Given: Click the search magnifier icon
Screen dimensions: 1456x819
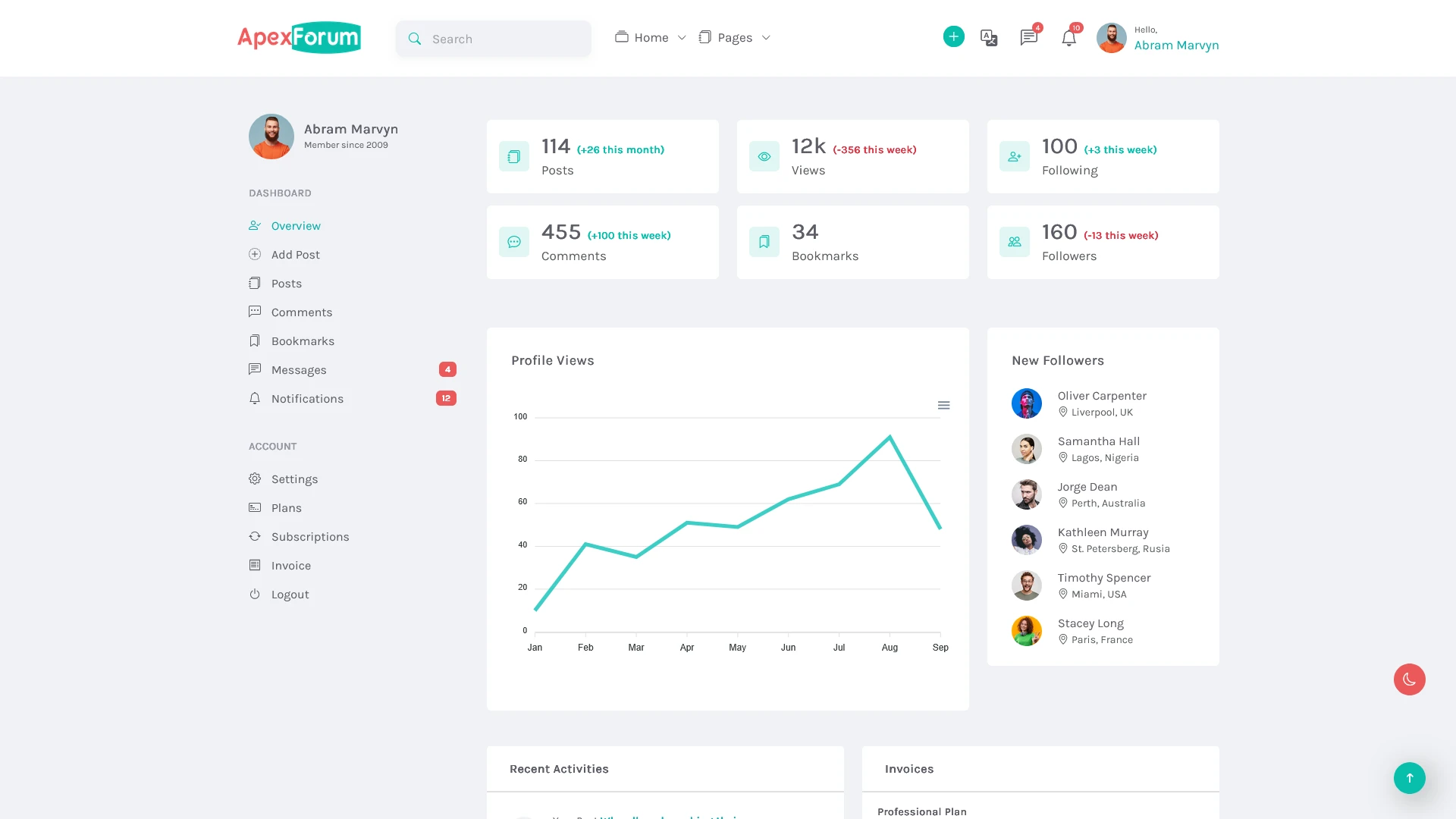Looking at the screenshot, I should [x=415, y=39].
